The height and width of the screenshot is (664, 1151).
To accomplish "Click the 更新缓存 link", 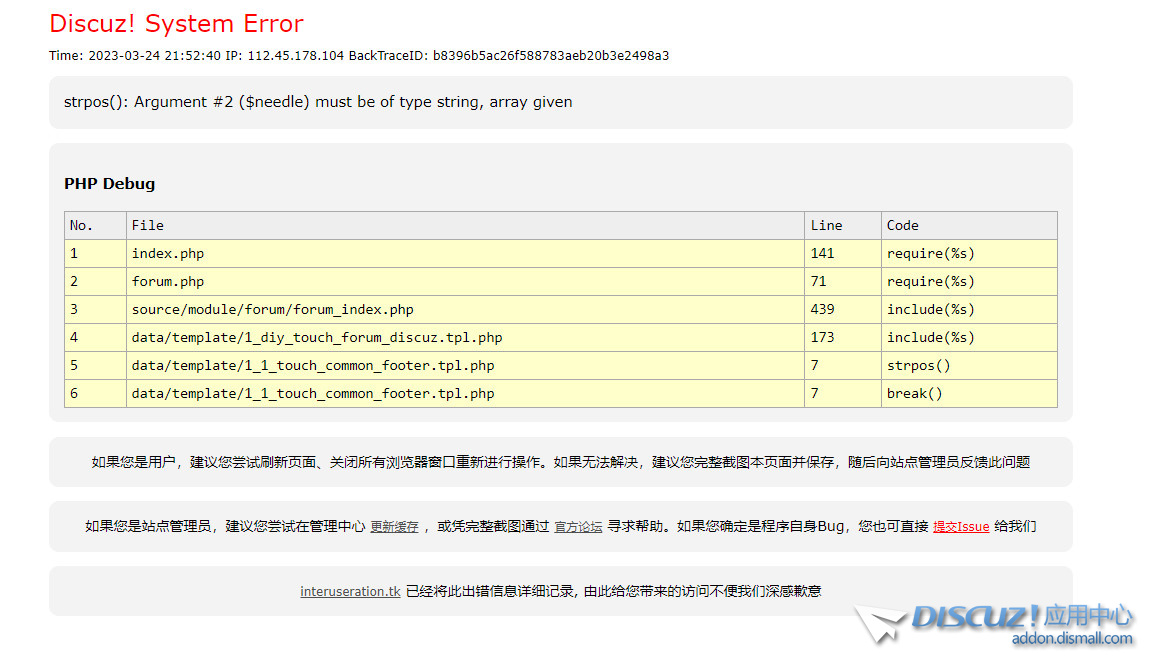I will coord(394,527).
